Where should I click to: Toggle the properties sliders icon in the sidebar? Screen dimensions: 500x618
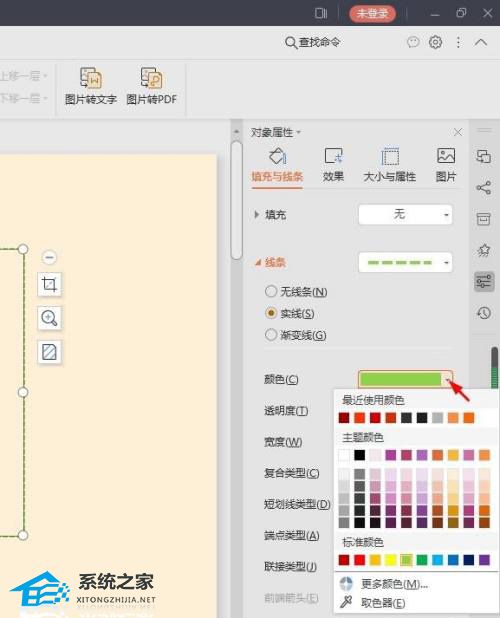(x=484, y=281)
